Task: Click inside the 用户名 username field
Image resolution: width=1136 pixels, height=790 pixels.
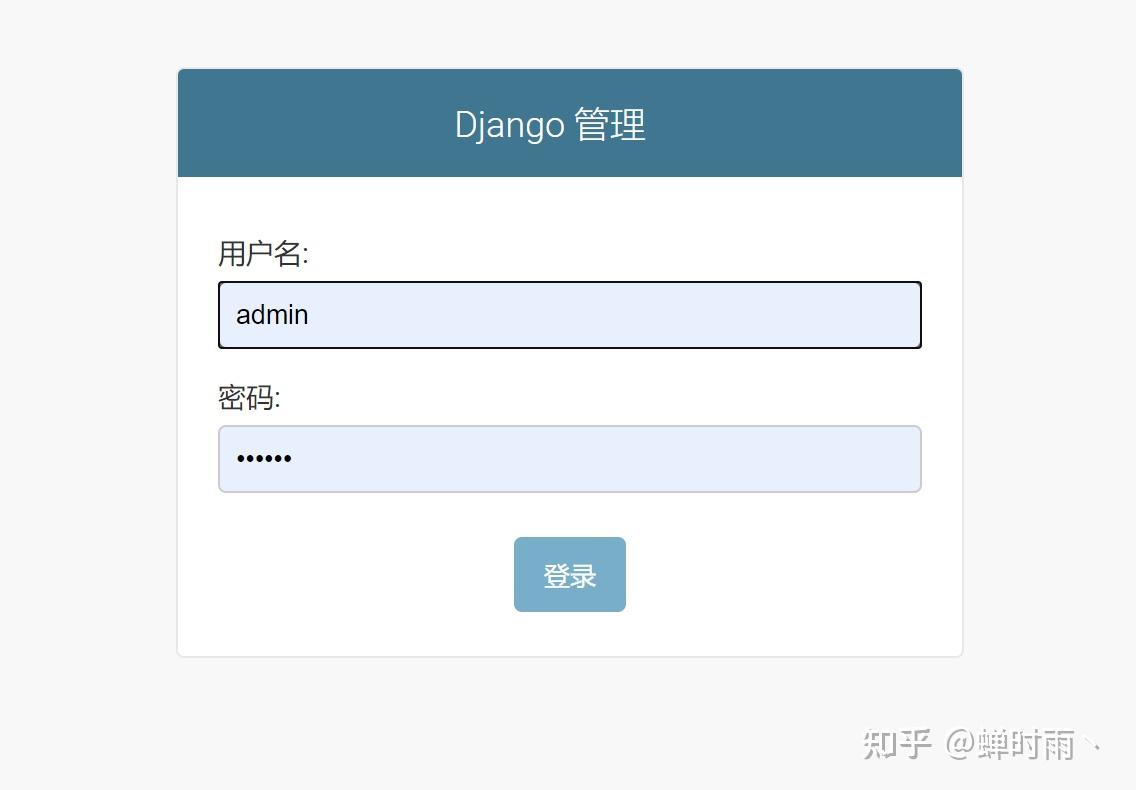Action: click(569, 314)
